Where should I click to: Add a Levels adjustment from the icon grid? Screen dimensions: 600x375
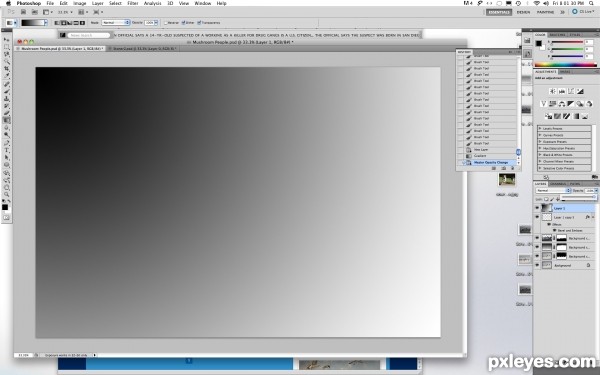pyautogui.click(x=562, y=91)
